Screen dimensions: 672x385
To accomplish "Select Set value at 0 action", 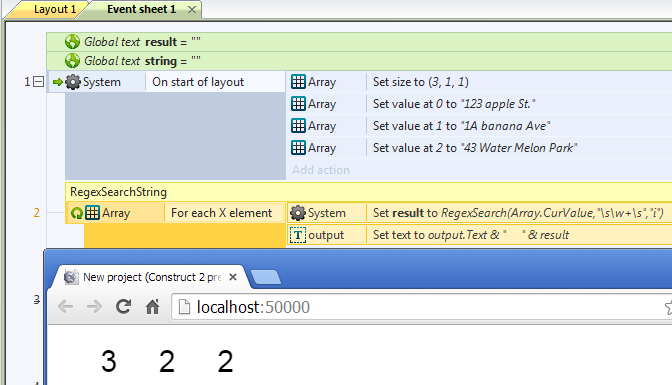I will pyautogui.click(x=454, y=104).
